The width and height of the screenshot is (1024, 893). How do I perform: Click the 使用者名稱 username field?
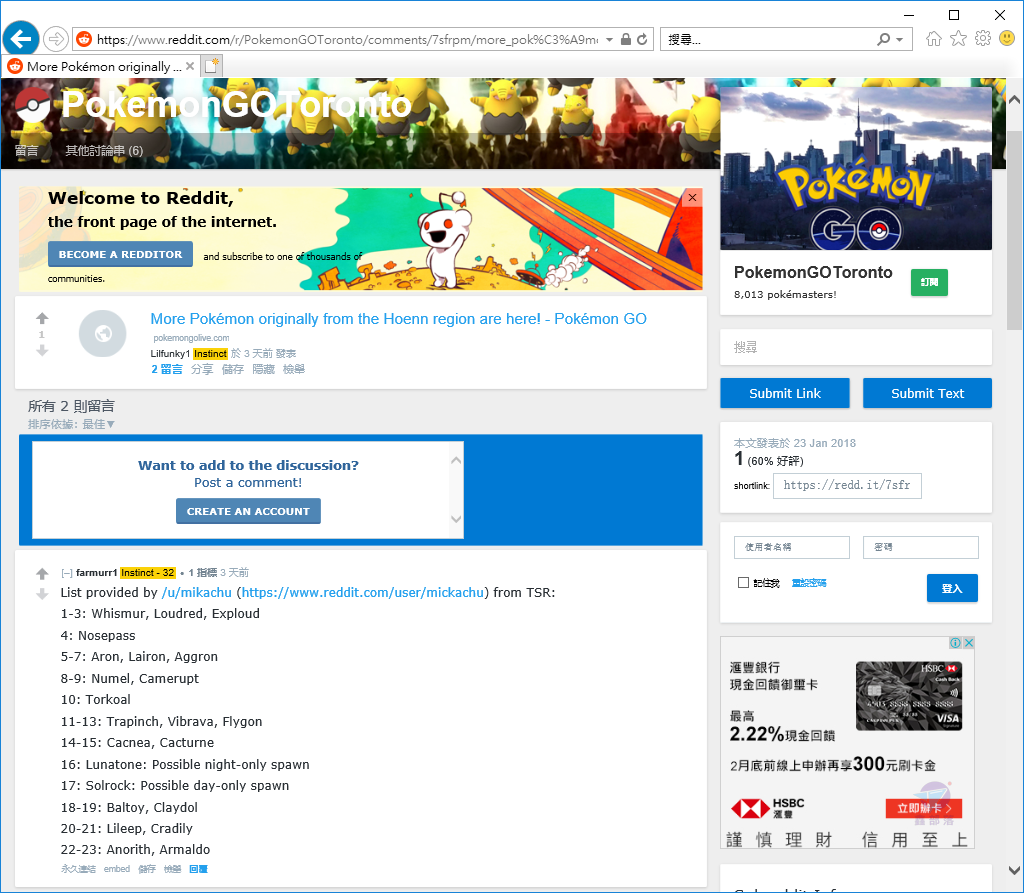[792, 547]
